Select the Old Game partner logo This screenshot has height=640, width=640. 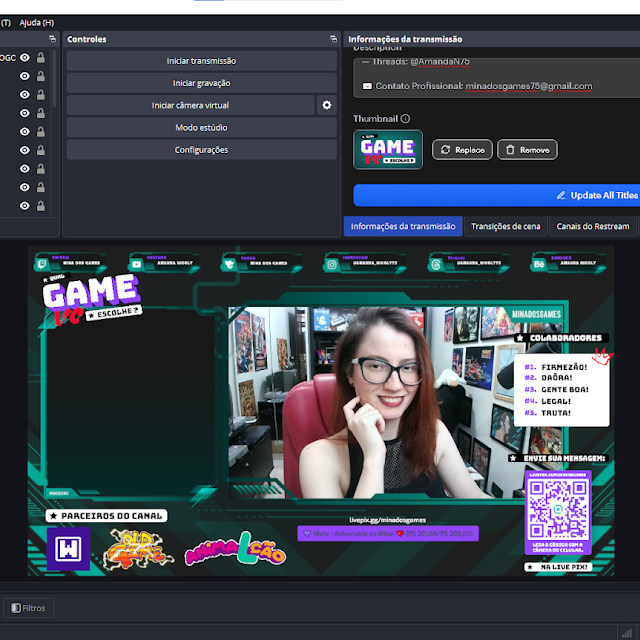coord(138,550)
